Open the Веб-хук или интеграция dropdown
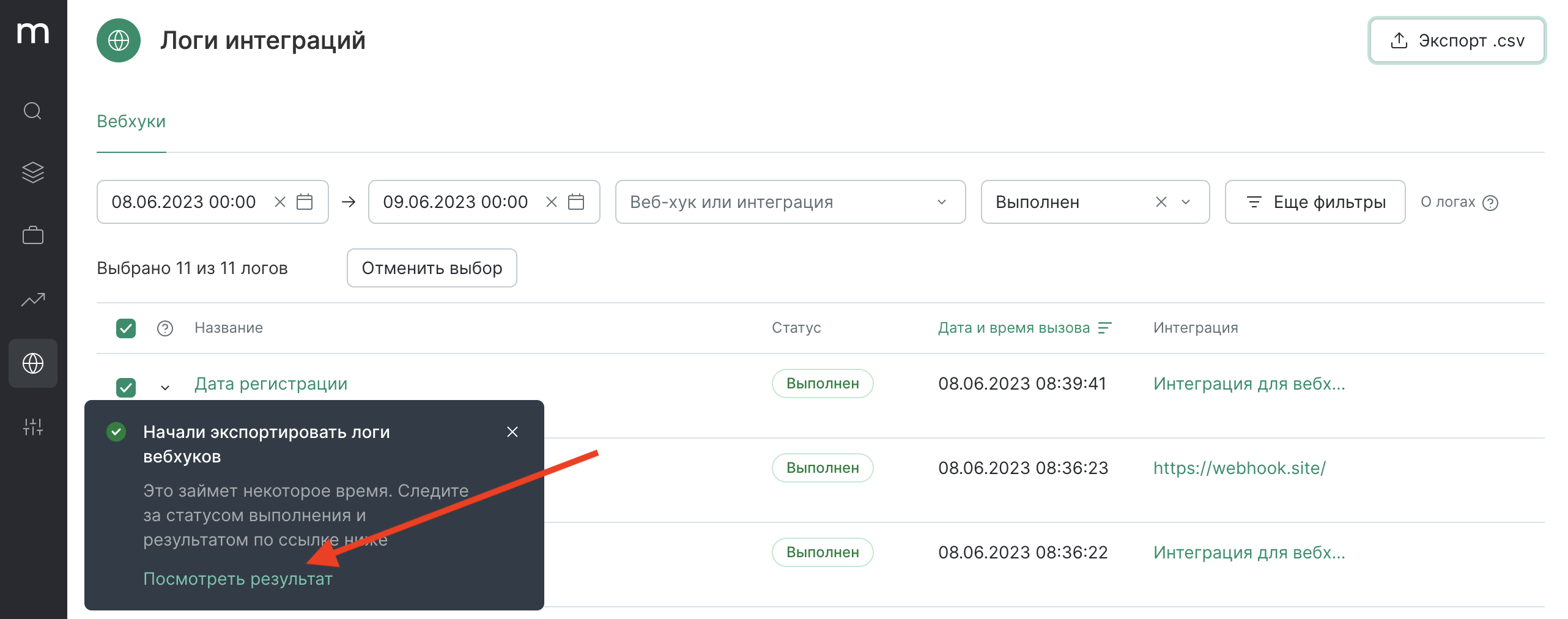 click(790, 202)
